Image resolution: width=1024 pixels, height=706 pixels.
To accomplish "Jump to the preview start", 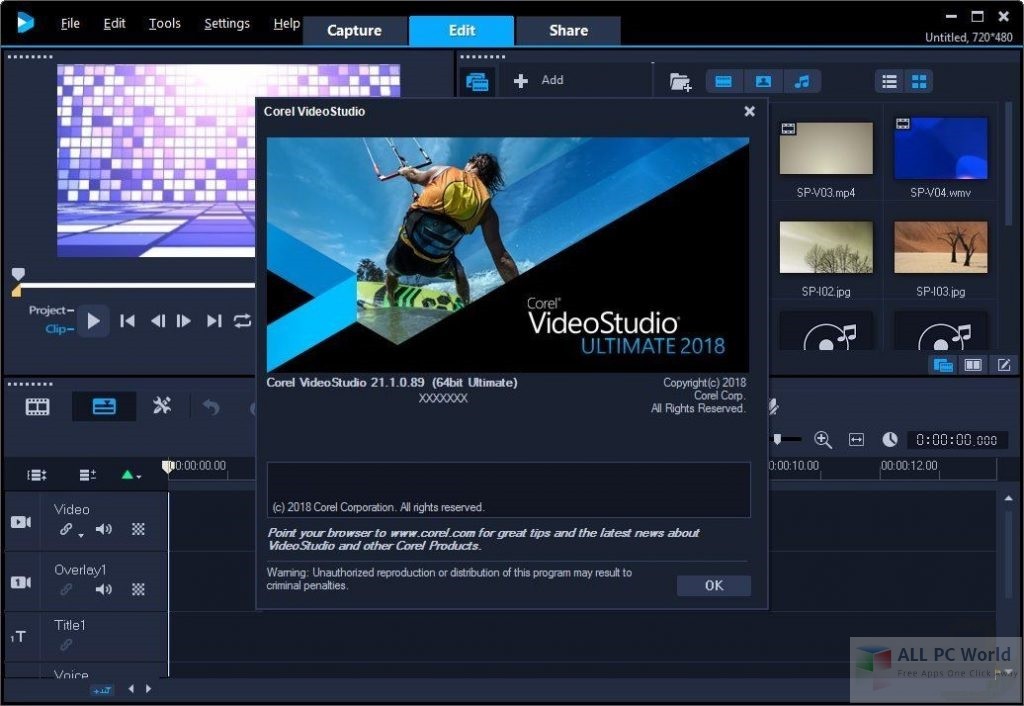I will [x=127, y=321].
